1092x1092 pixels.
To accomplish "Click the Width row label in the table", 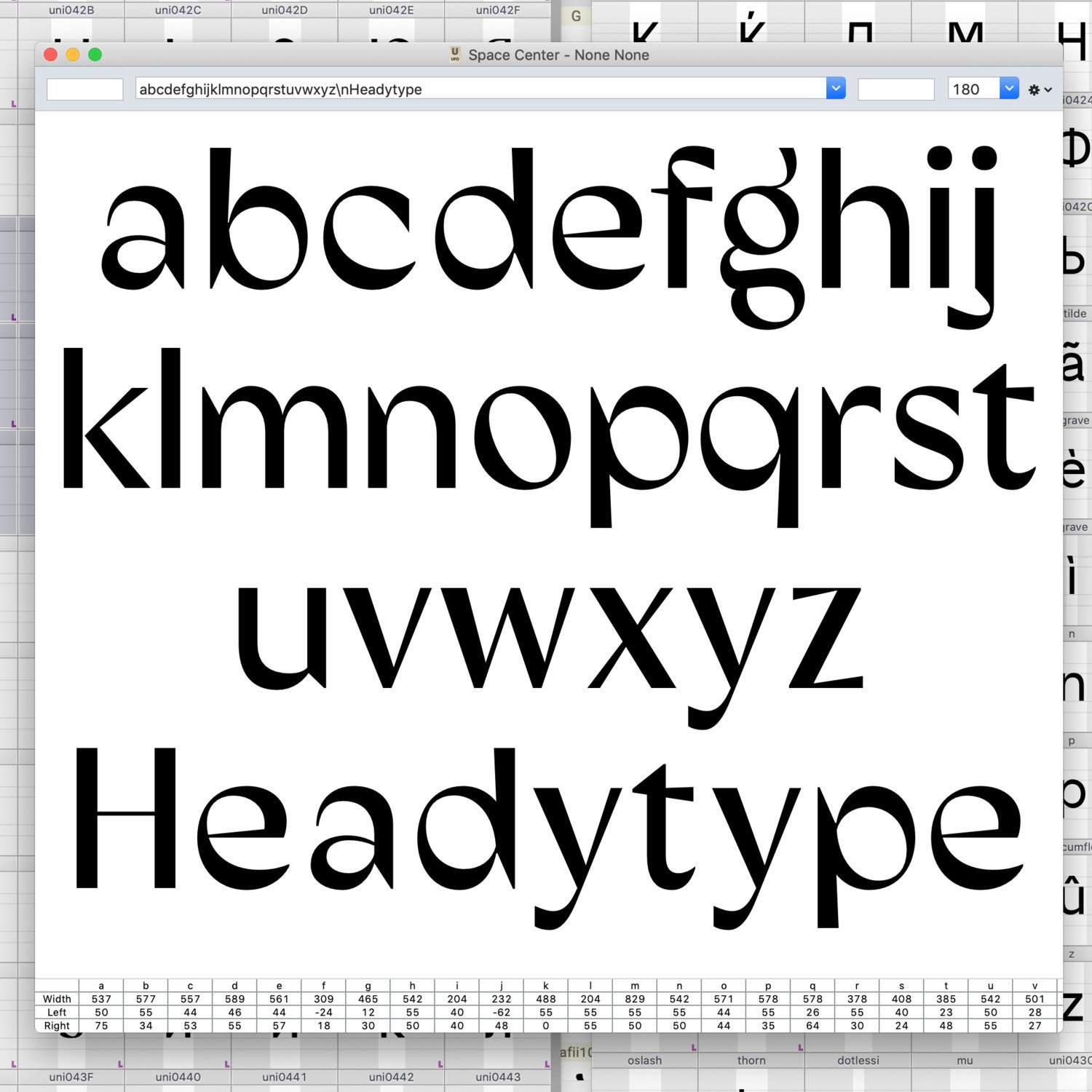I will tap(57, 999).
